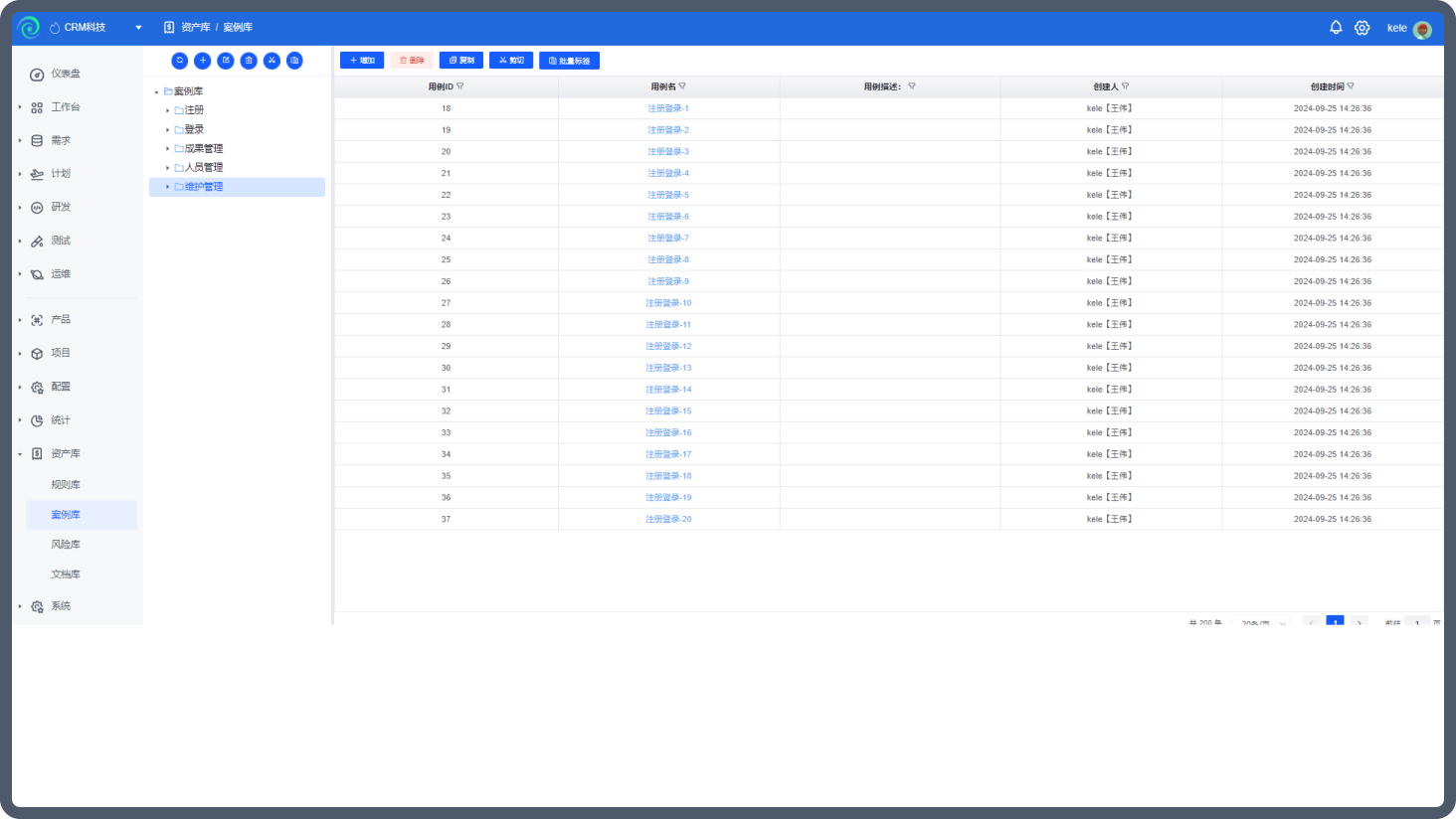Viewport: 1456px width, 819px height.
Task: Click the refresh tree round icon
Action: pos(180,61)
